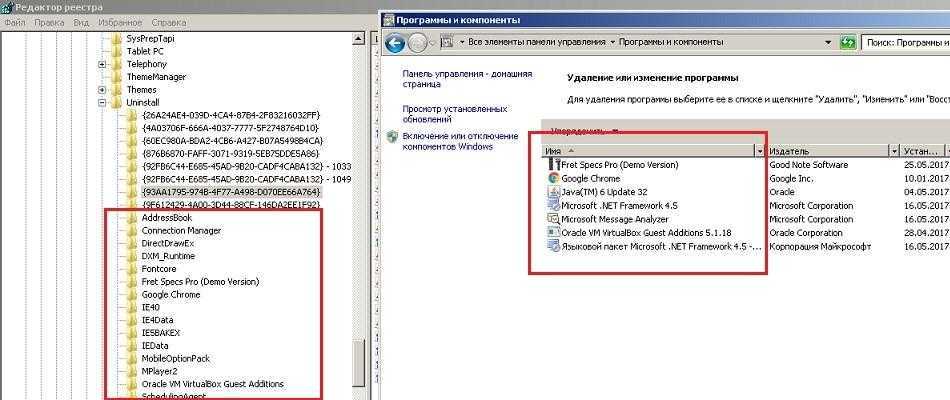950x400 pixels.
Task: Select the IE5BAKEX key
Action: click(161, 333)
